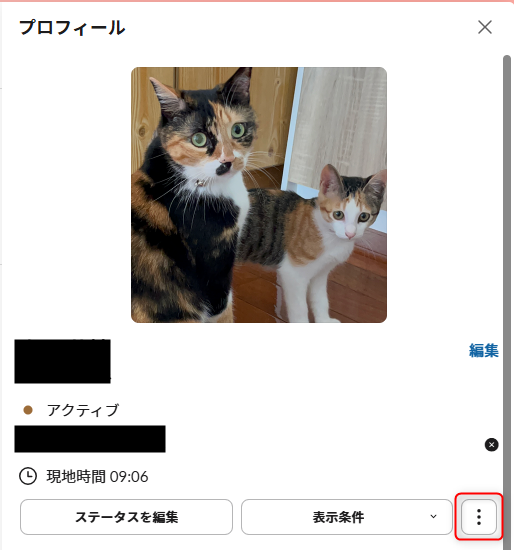The width and height of the screenshot is (514, 550).
Task: Open the ステータスを編集 button
Action: click(x=126, y=517)
